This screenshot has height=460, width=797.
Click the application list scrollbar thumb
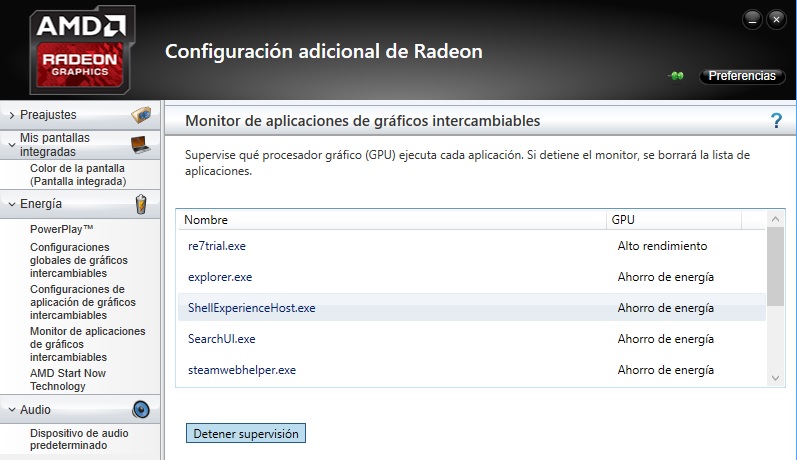coord(775,266)
